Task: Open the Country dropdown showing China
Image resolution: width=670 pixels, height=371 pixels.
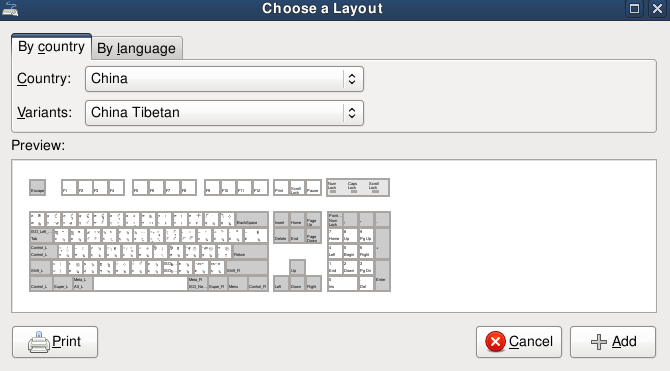Action: (x=224, y=79)
